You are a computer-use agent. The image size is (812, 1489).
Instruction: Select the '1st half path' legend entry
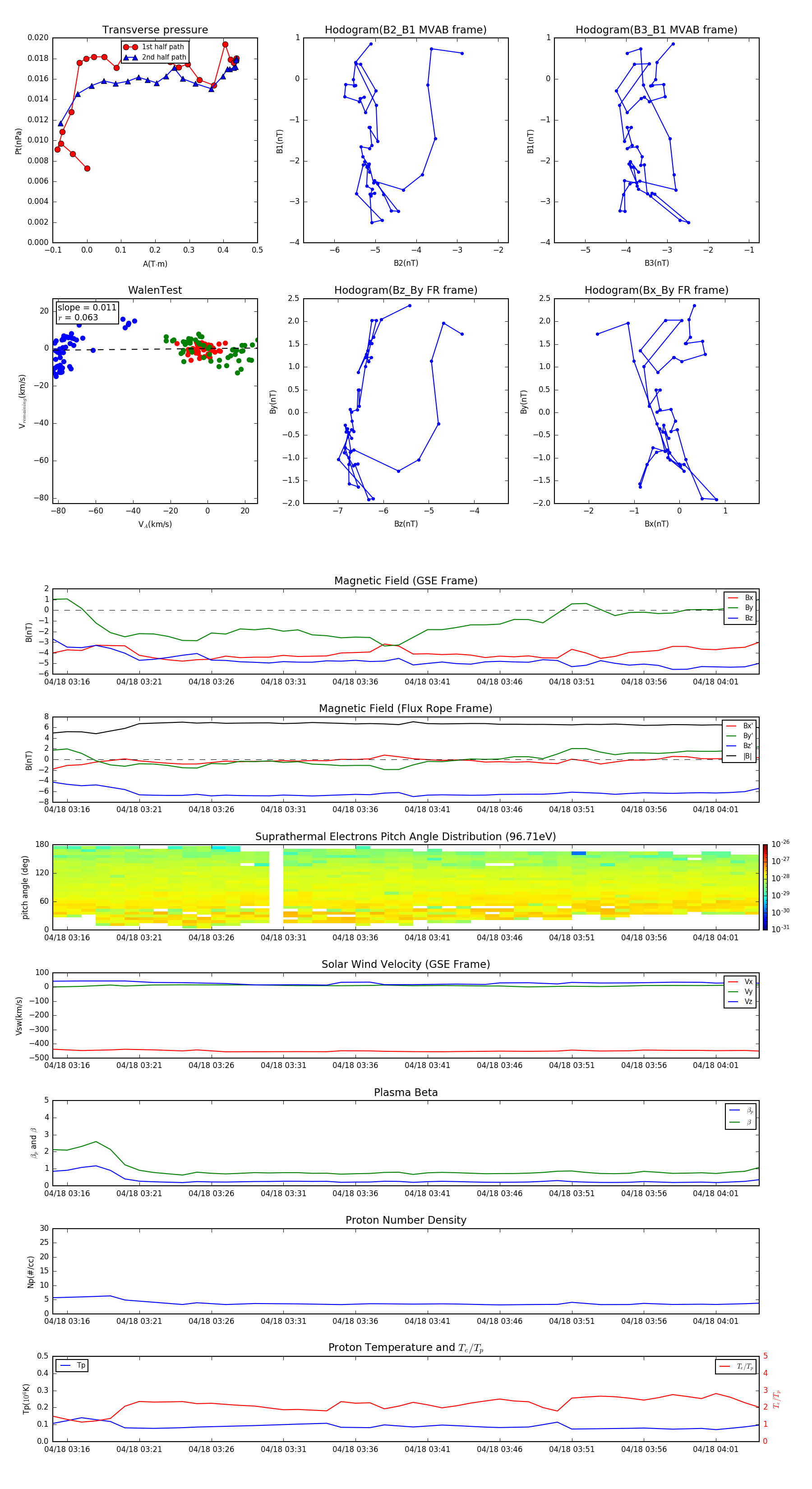coord(154,47)
